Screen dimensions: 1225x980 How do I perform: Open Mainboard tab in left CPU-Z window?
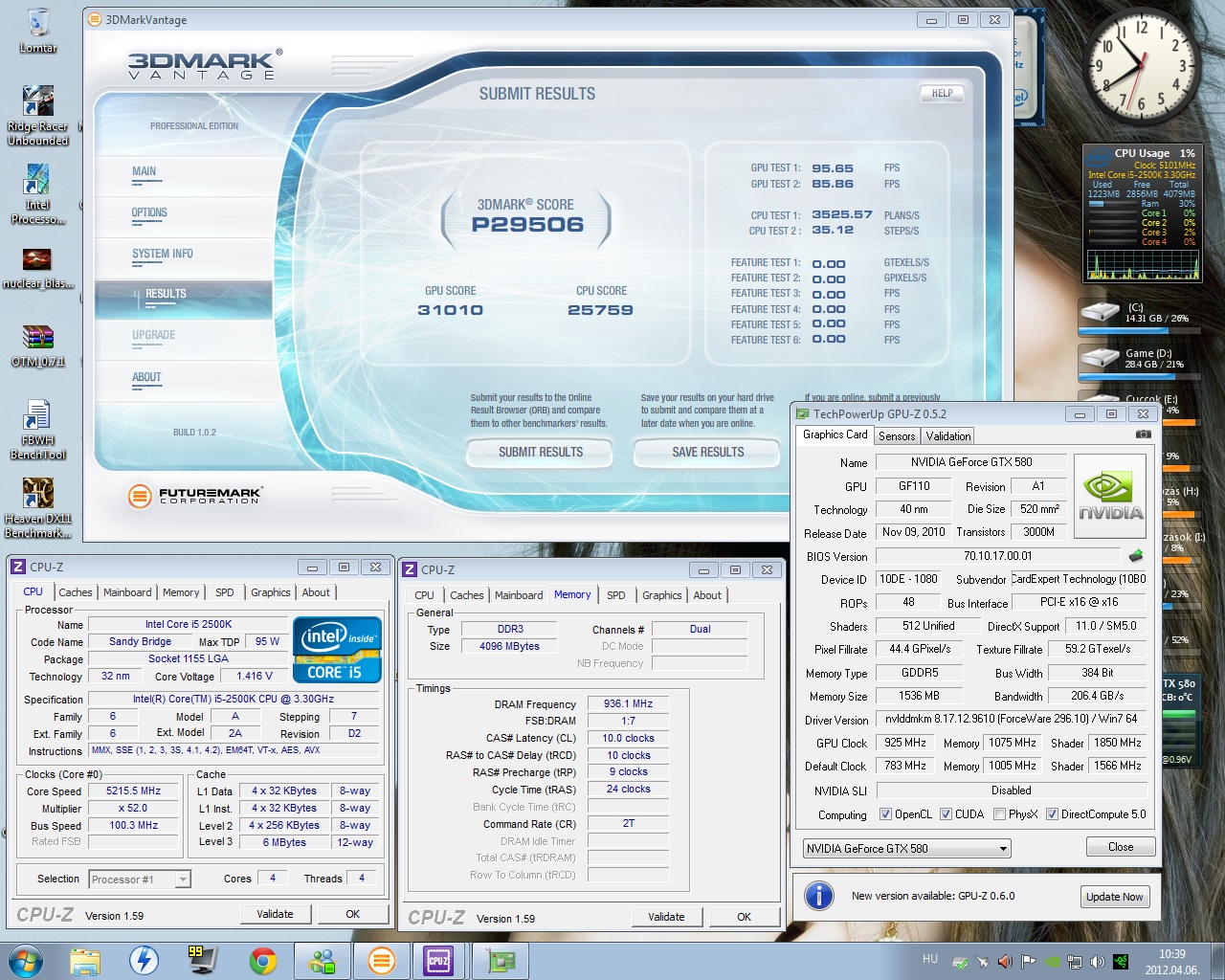[x=127, y=592]
